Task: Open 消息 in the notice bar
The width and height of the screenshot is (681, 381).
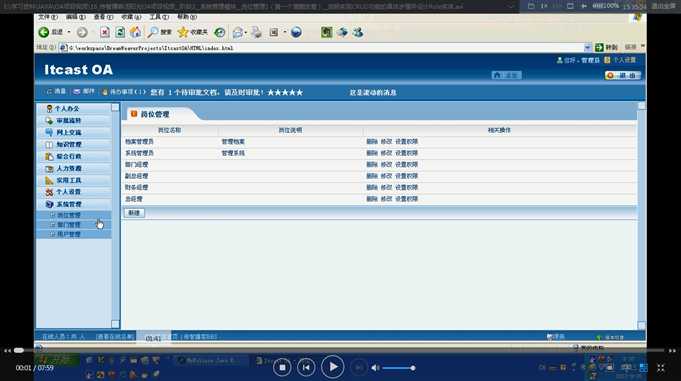Action: tap(56, 92)
